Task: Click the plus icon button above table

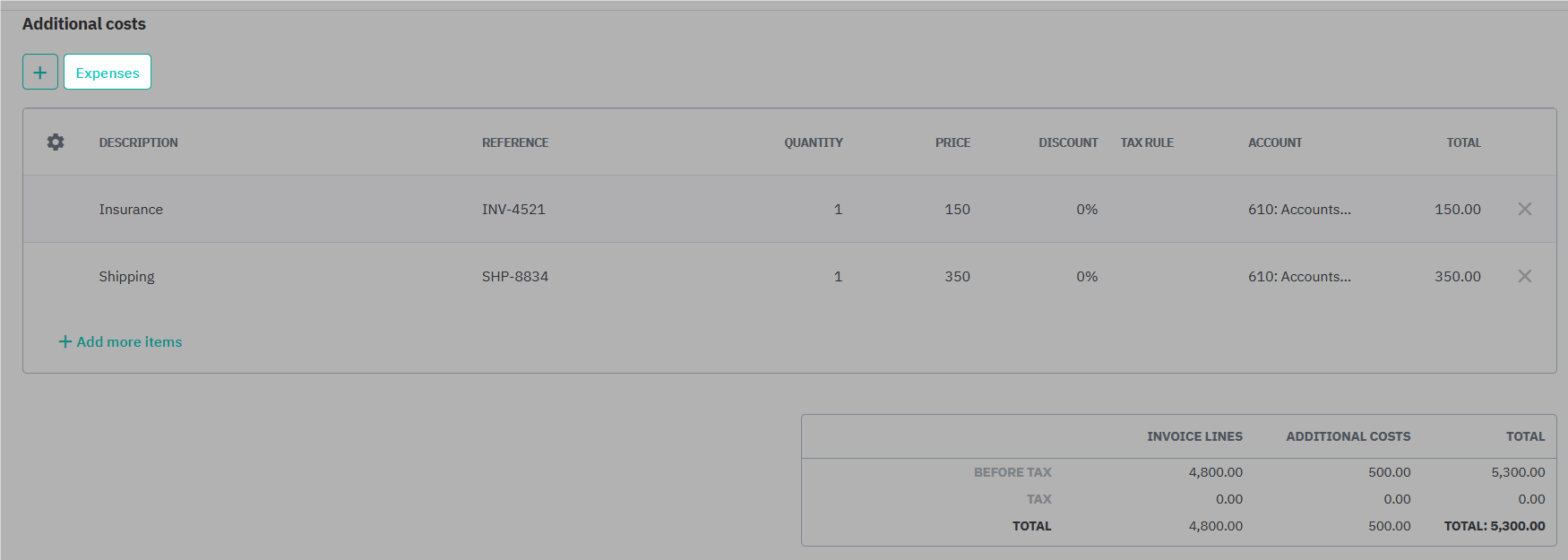Action: (x=40, y=72)
